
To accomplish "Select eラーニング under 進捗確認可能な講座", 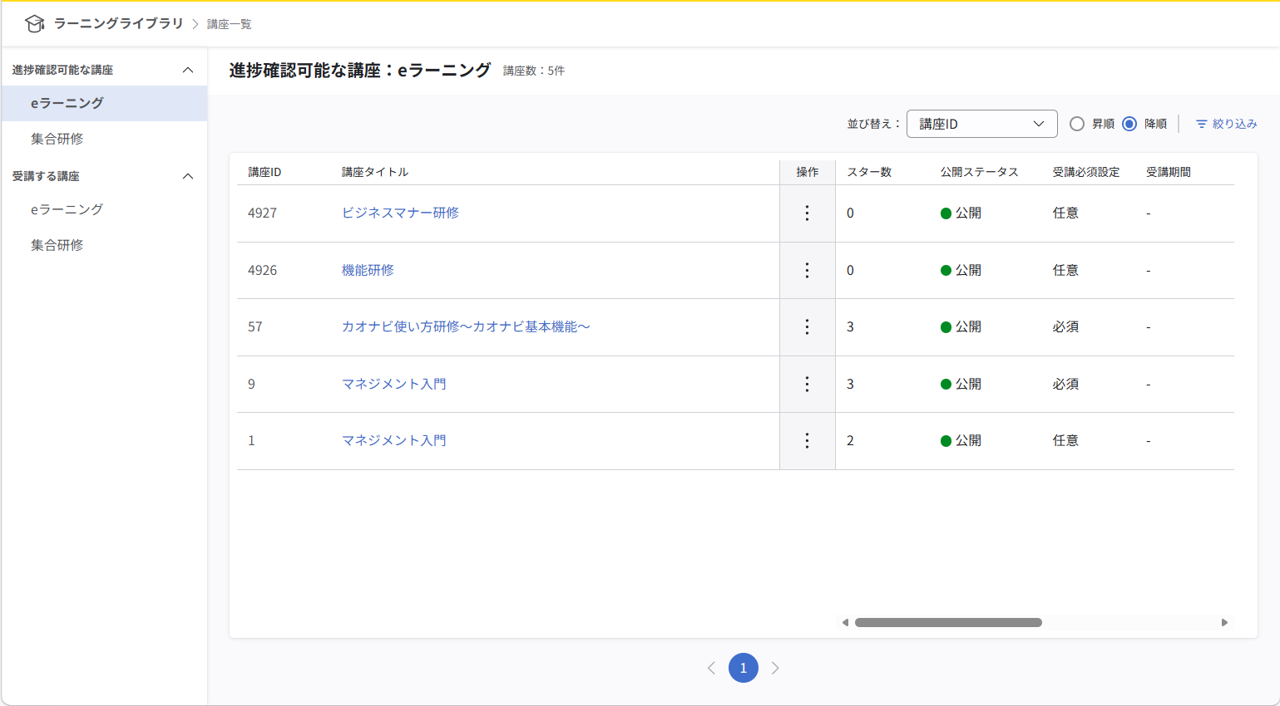I will 104,103.
